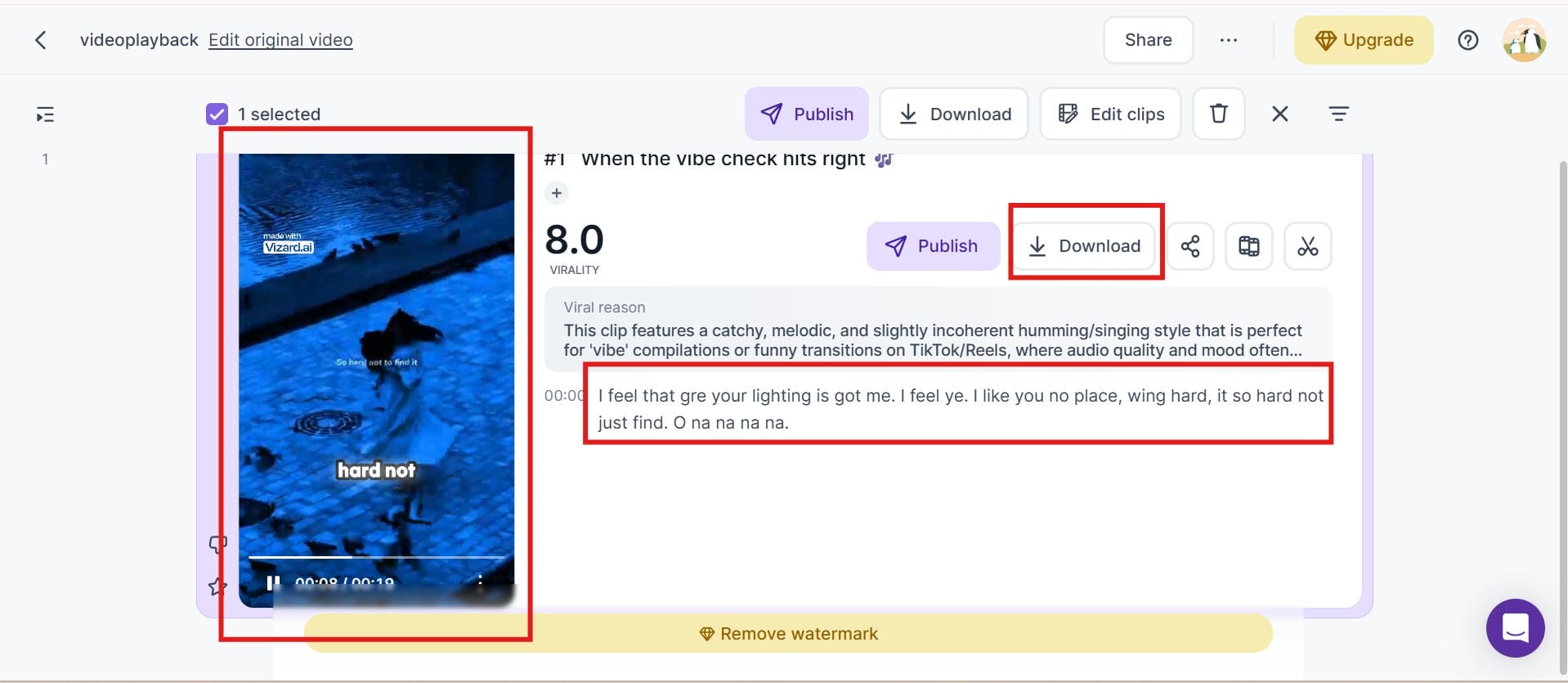Open the user profile avatar
Viewport: 1568px width, 683px height.
1524,40
